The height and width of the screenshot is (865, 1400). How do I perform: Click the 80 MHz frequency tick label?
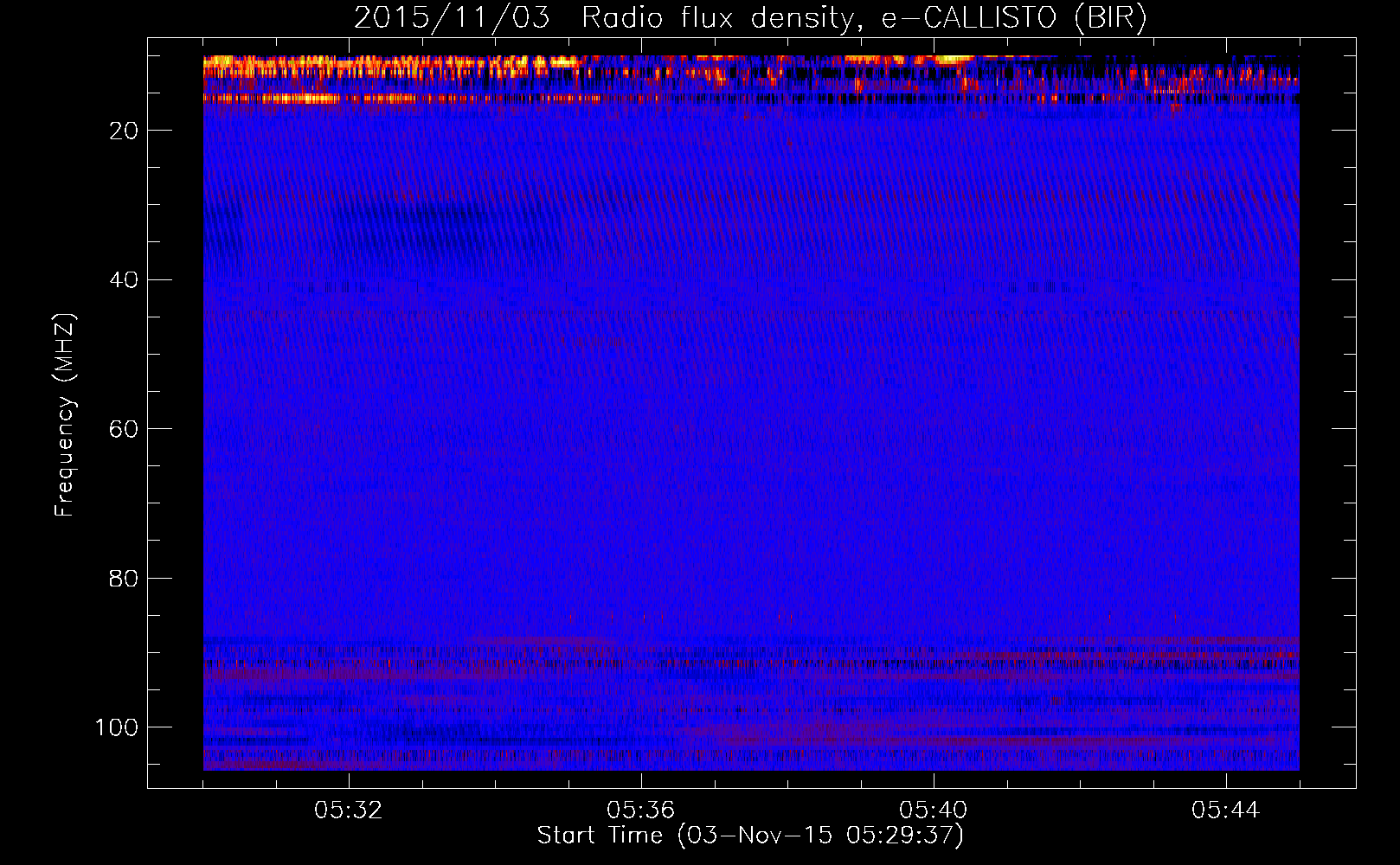pos(125,579)
